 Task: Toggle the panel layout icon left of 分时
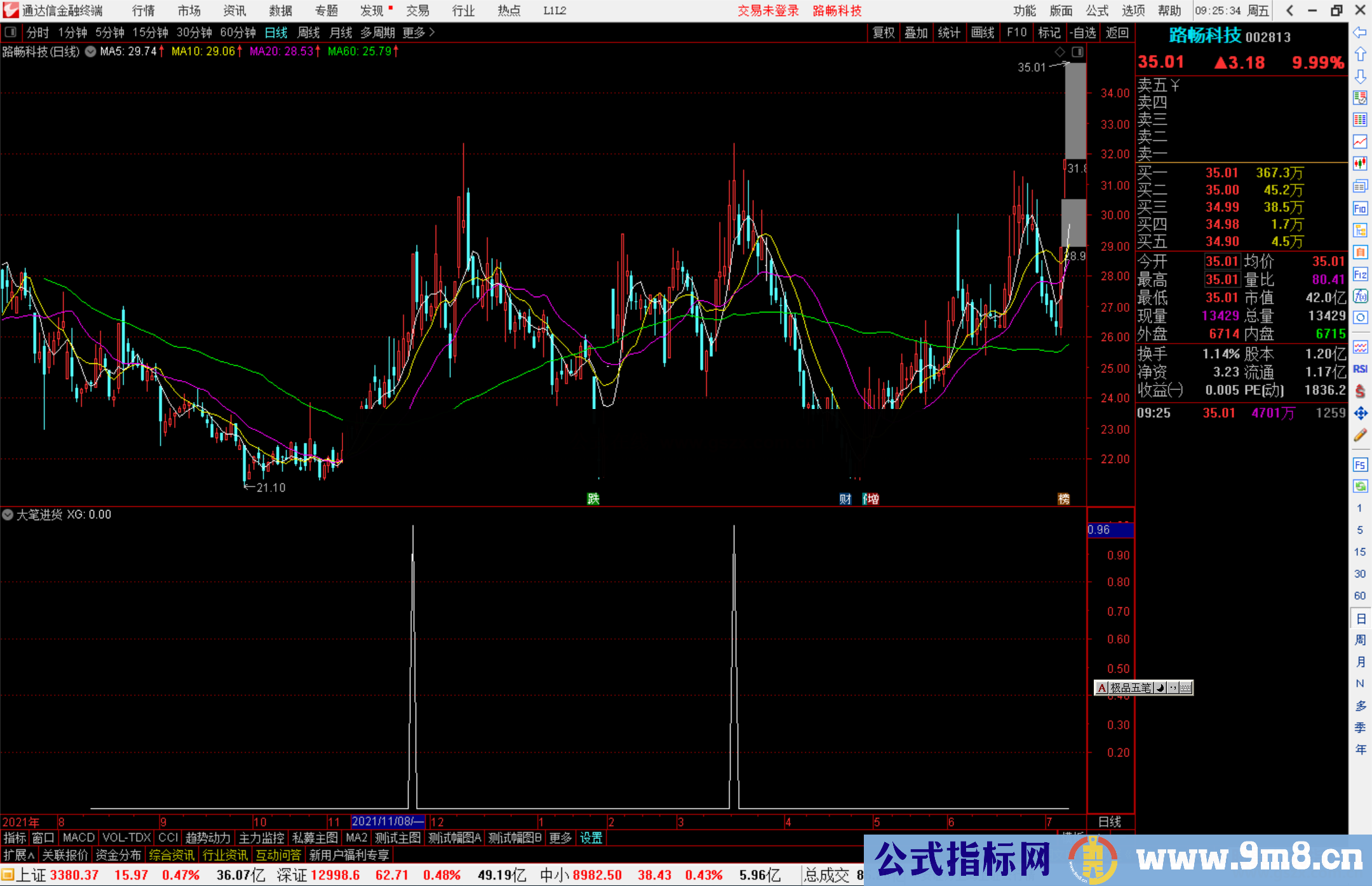click(x=11, y=32)
